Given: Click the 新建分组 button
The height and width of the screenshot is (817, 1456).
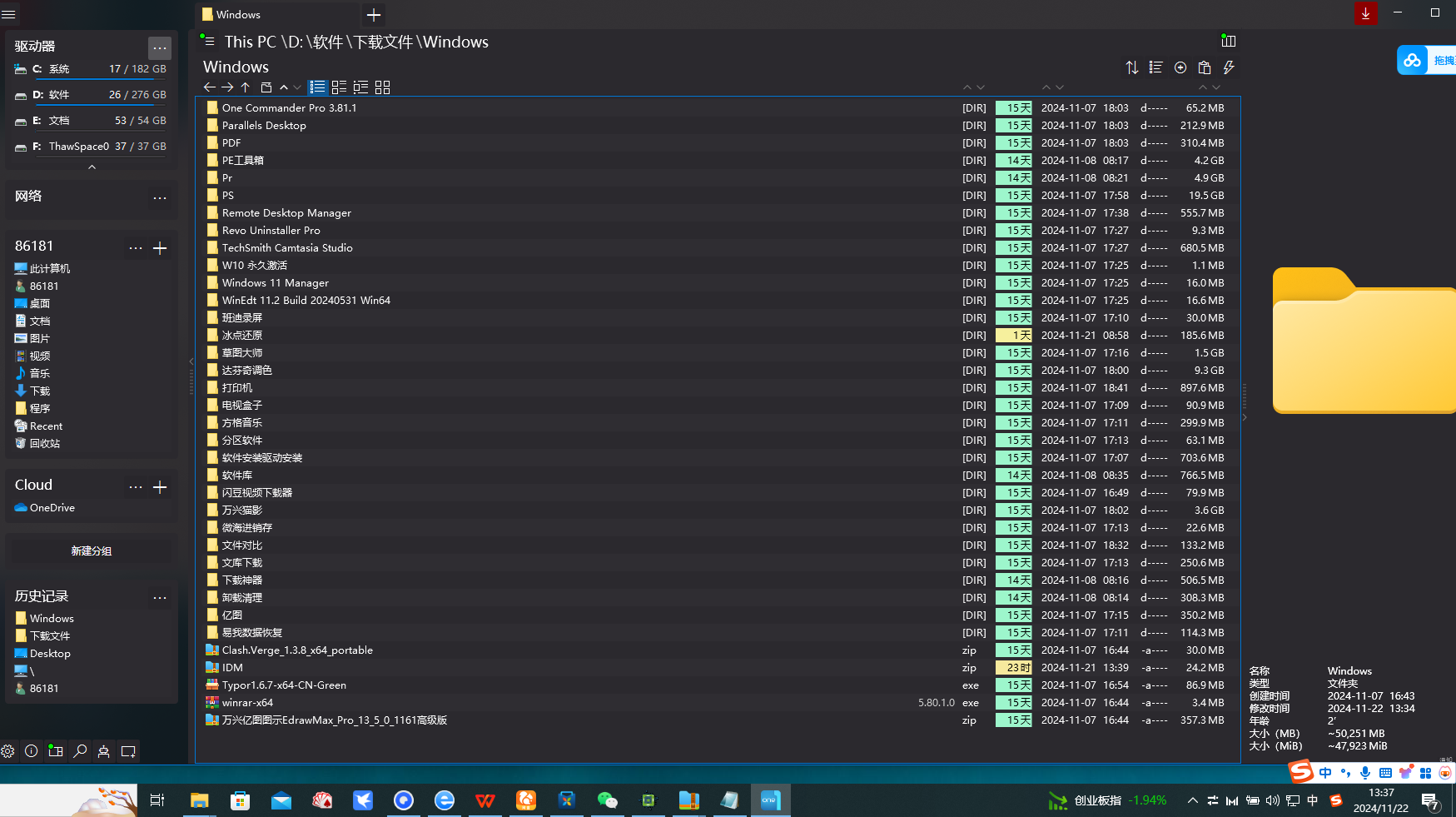Looking at the screenshot, I should tap(92, 550).
